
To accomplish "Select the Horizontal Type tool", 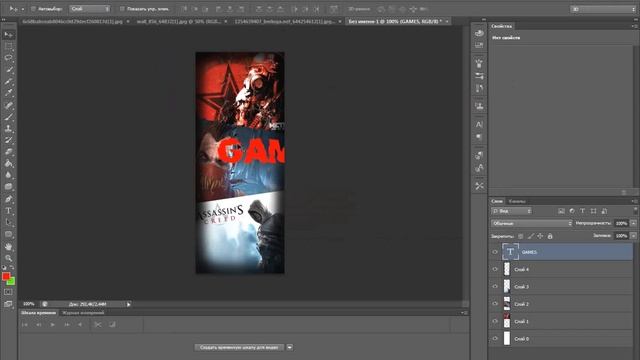I will 9,211.
